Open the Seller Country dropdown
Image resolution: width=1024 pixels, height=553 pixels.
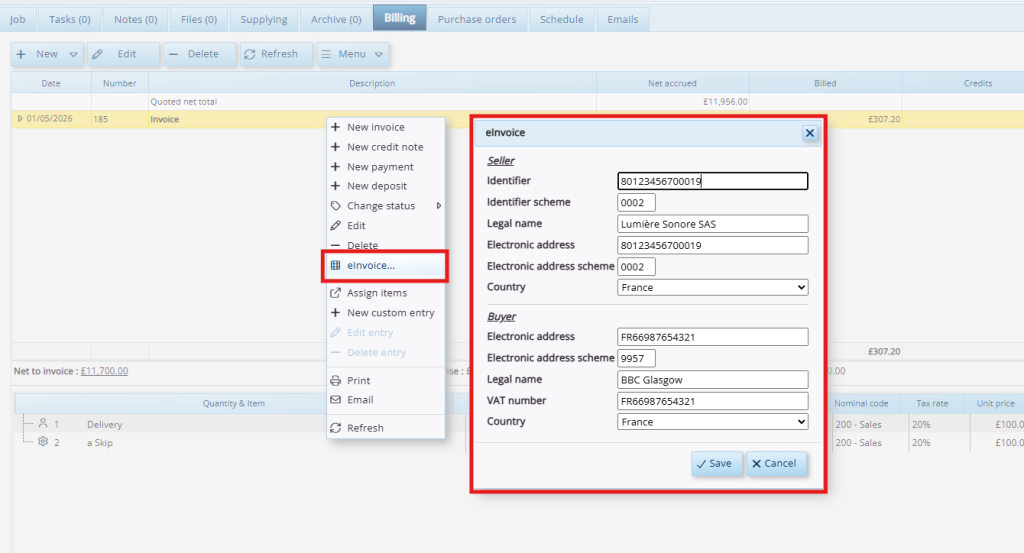click(712, 287)
